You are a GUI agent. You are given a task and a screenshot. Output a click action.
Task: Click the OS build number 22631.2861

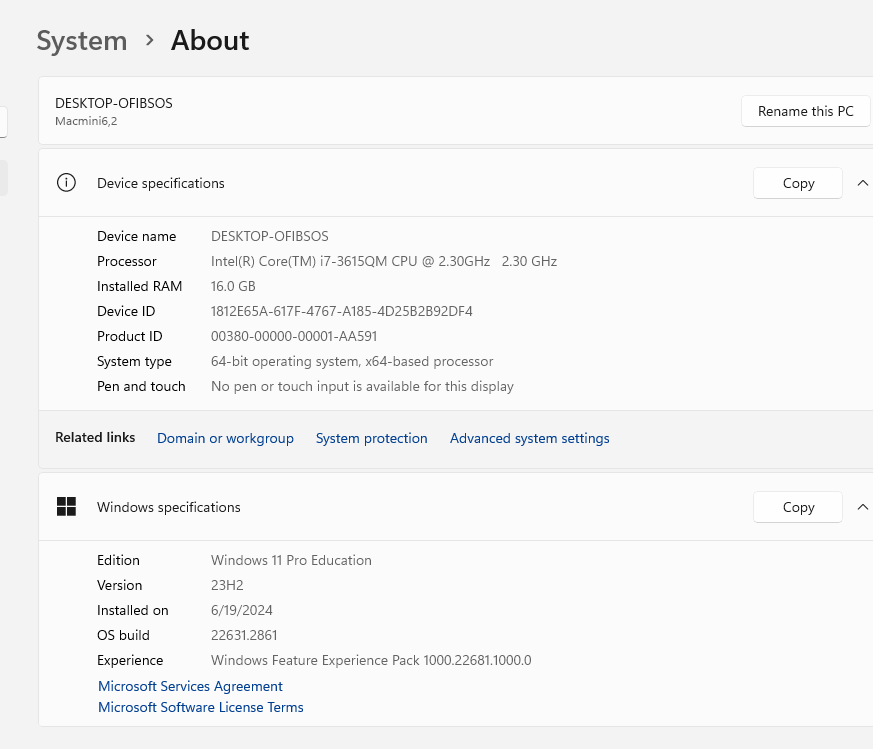tap(244, 635)
